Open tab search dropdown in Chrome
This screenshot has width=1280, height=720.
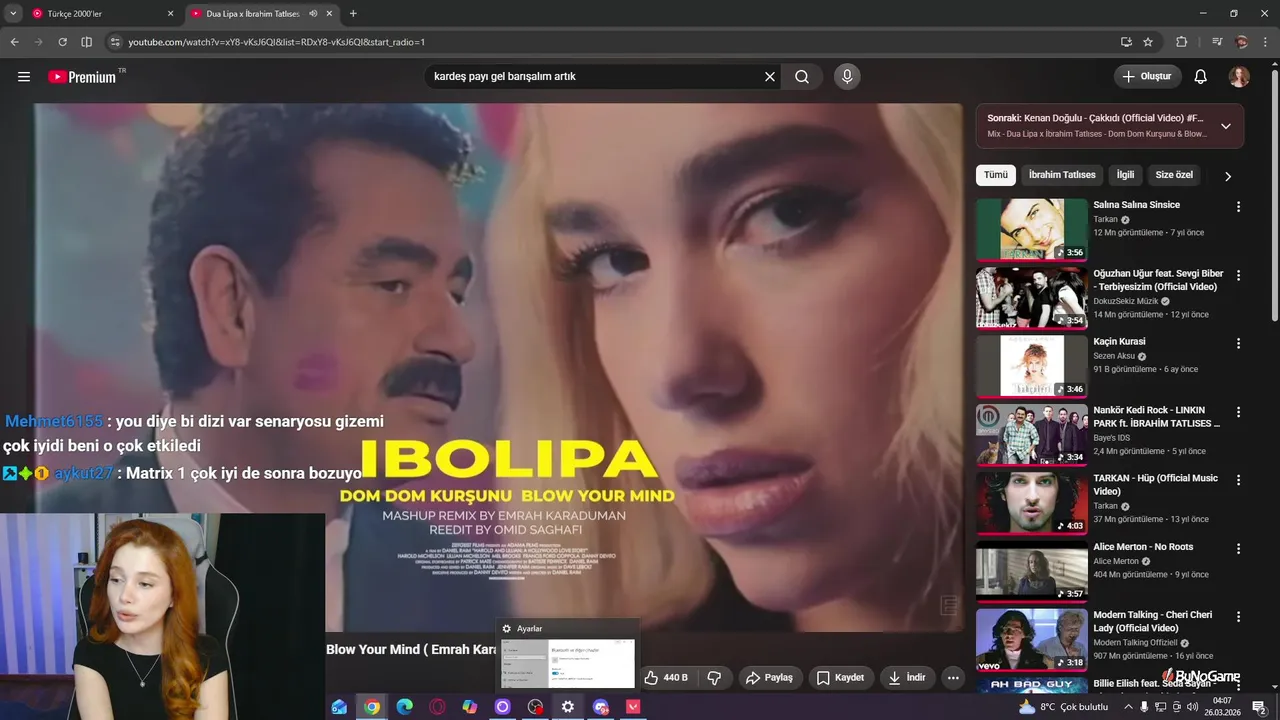(x=13, y=14)
